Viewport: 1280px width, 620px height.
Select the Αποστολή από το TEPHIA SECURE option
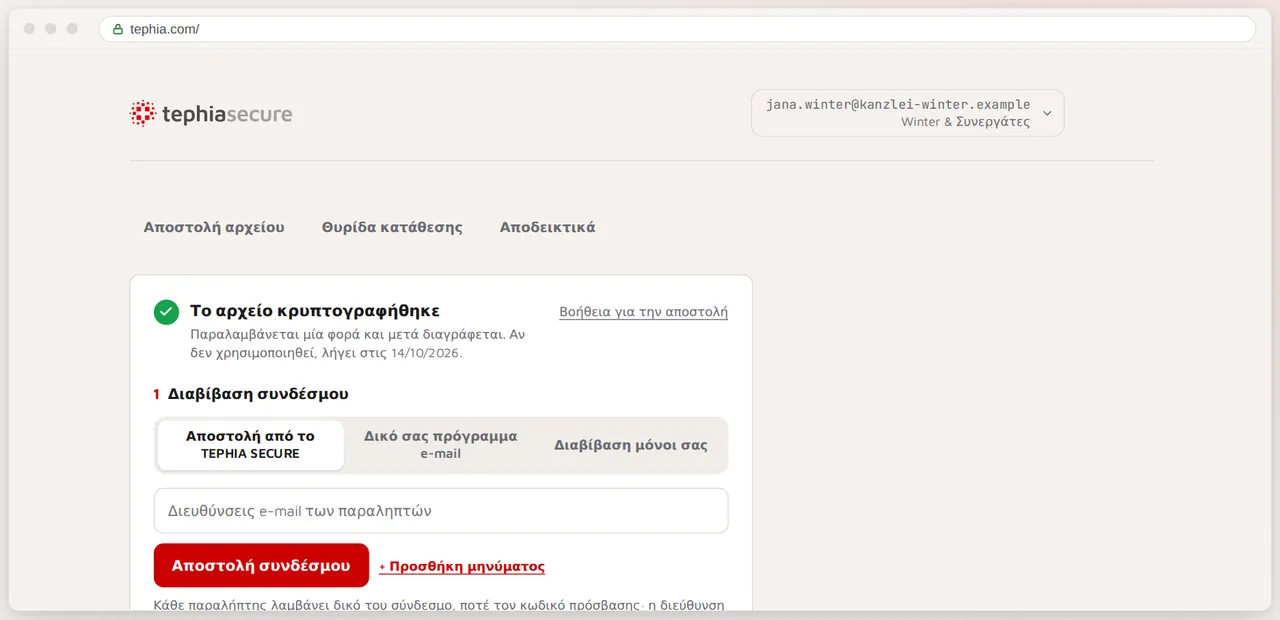250,445
